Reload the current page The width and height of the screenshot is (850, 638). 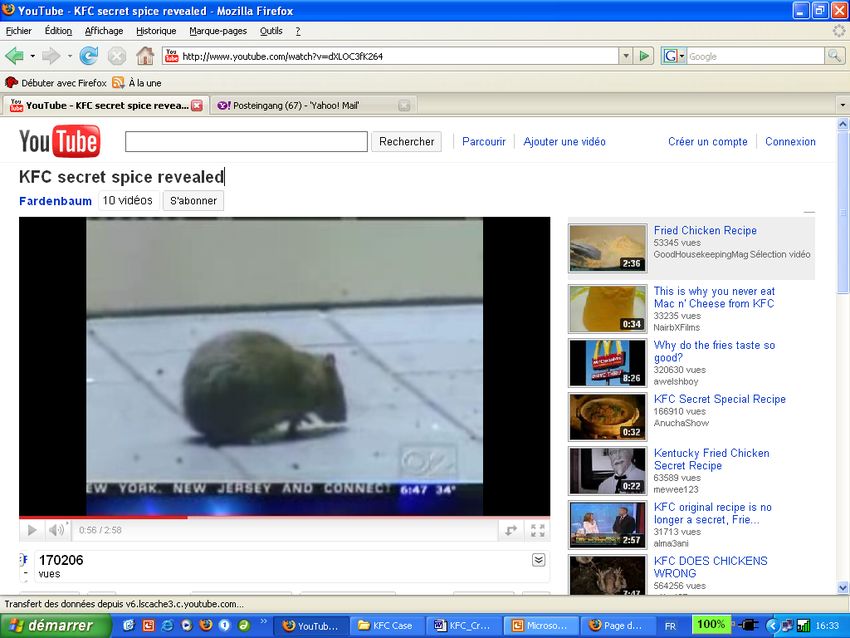pyautogui.click(x=88, y=56)
